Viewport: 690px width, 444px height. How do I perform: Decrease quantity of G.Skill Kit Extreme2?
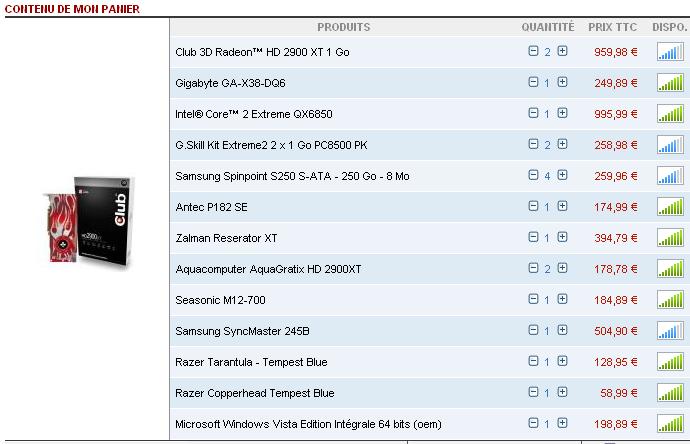tap(533, 144)
